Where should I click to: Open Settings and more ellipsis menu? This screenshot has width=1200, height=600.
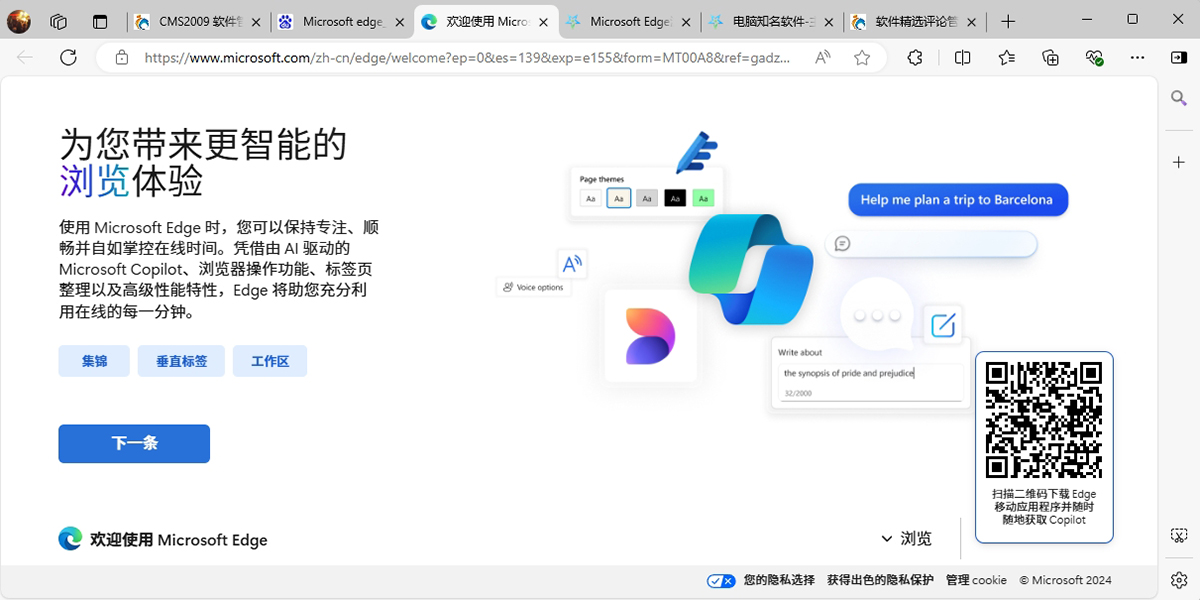[1138, 58]
